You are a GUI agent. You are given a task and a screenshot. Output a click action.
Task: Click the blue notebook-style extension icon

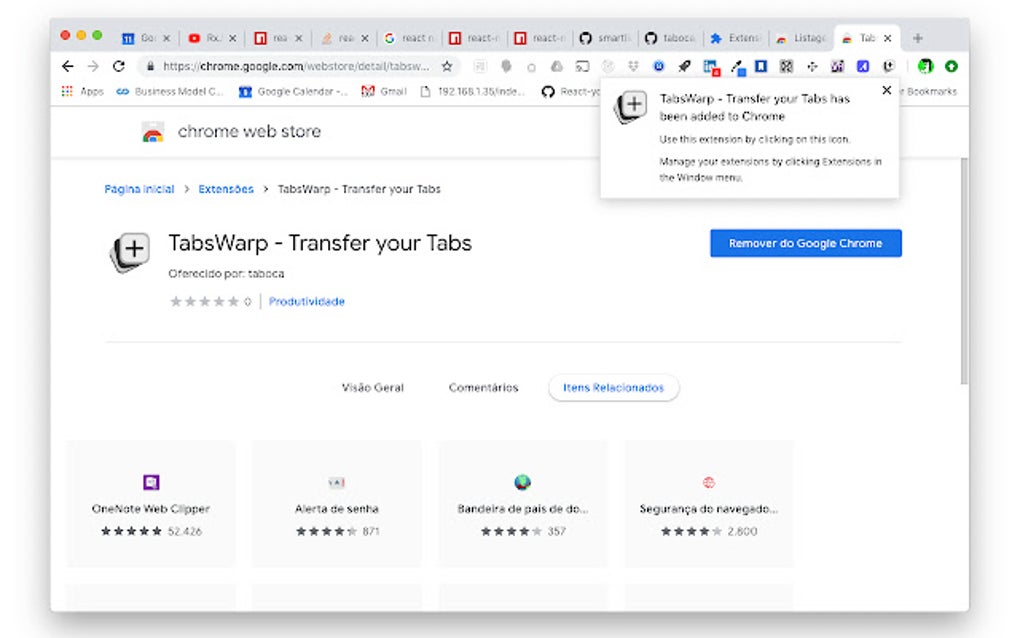click(762, 67)
